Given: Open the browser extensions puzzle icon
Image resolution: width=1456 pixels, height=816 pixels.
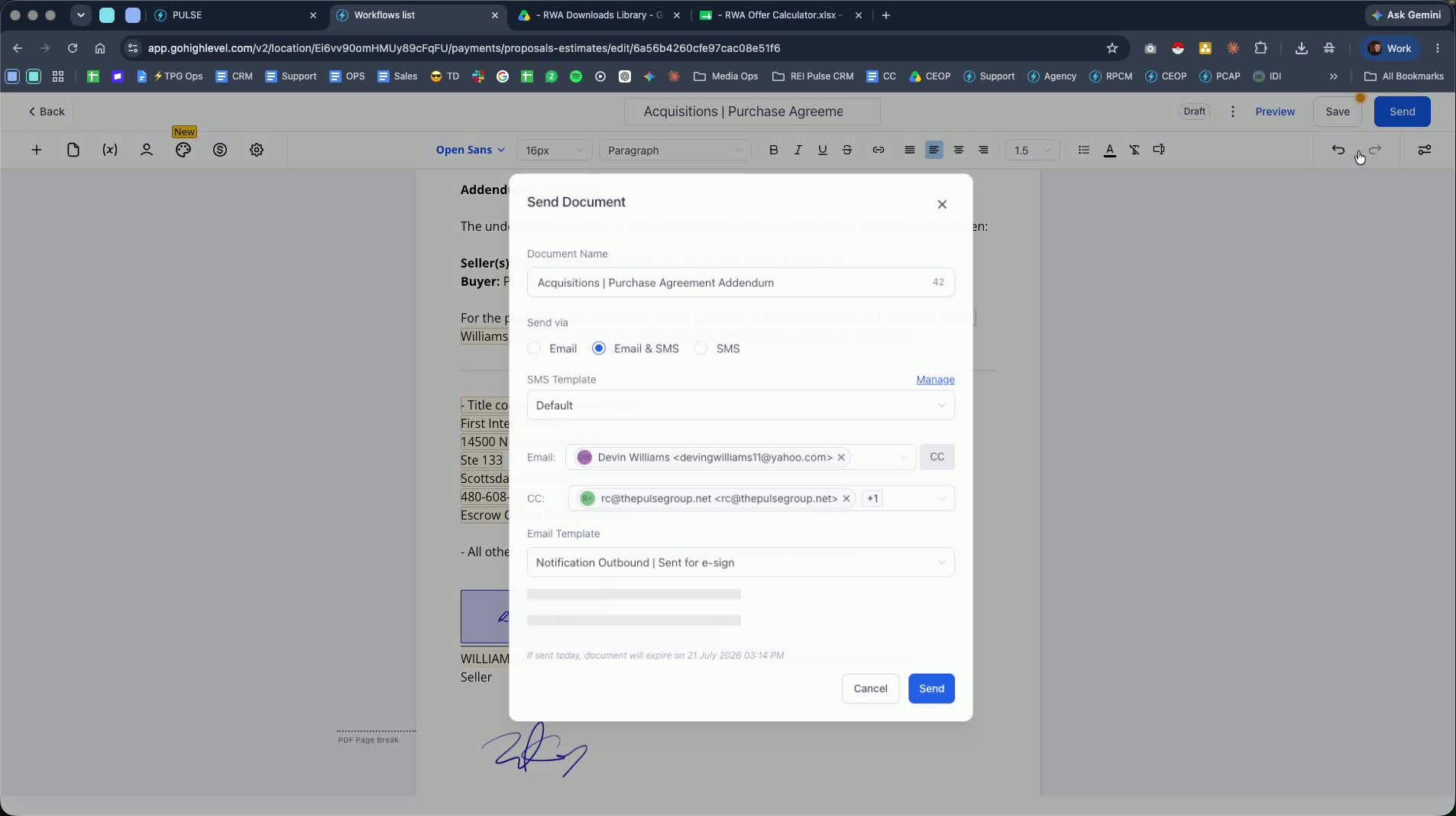Looking at the screenshot, I should 1260,48.
